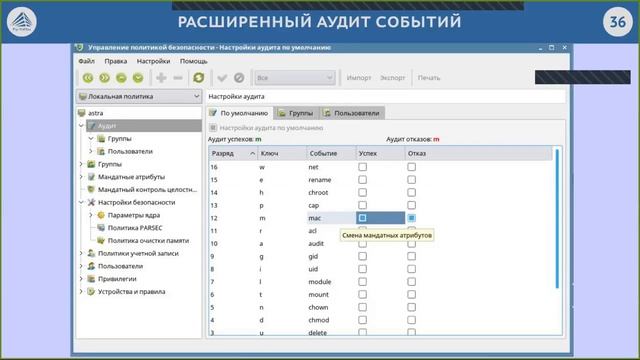Toggle the Отказ checkbox for mac
This screenshot has width=640, height=360.
coord(411,218)
